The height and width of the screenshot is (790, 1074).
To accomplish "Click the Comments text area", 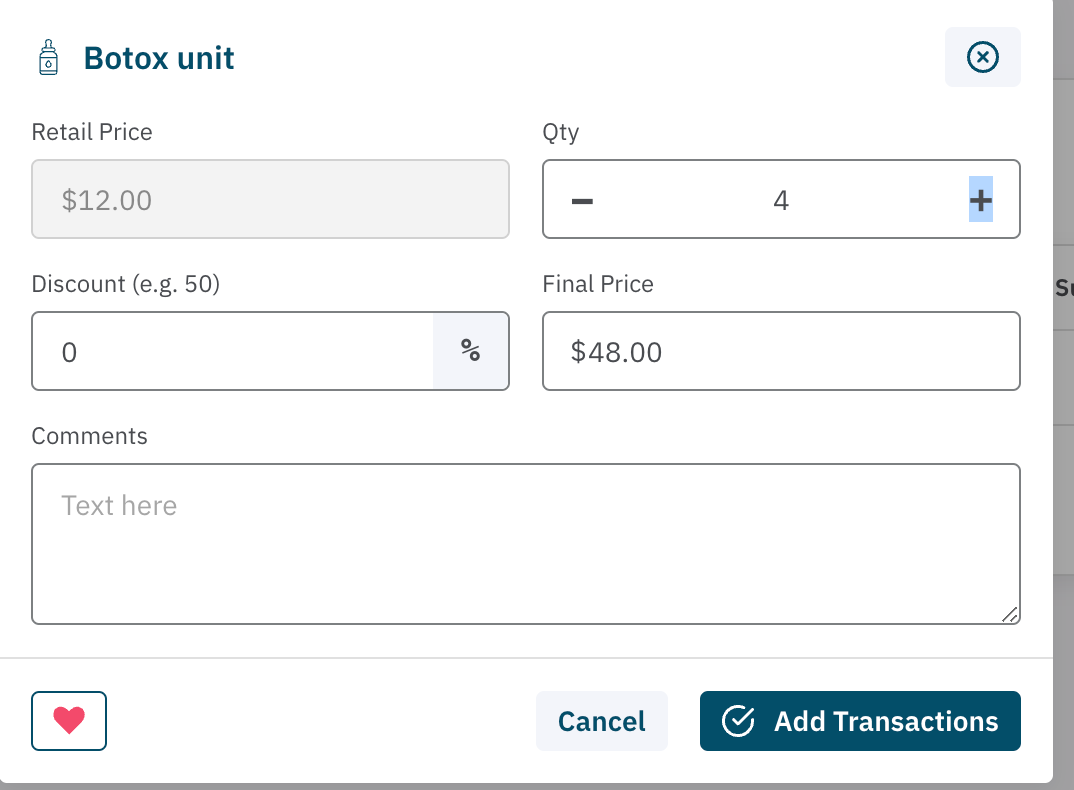I will coord(525,543).
